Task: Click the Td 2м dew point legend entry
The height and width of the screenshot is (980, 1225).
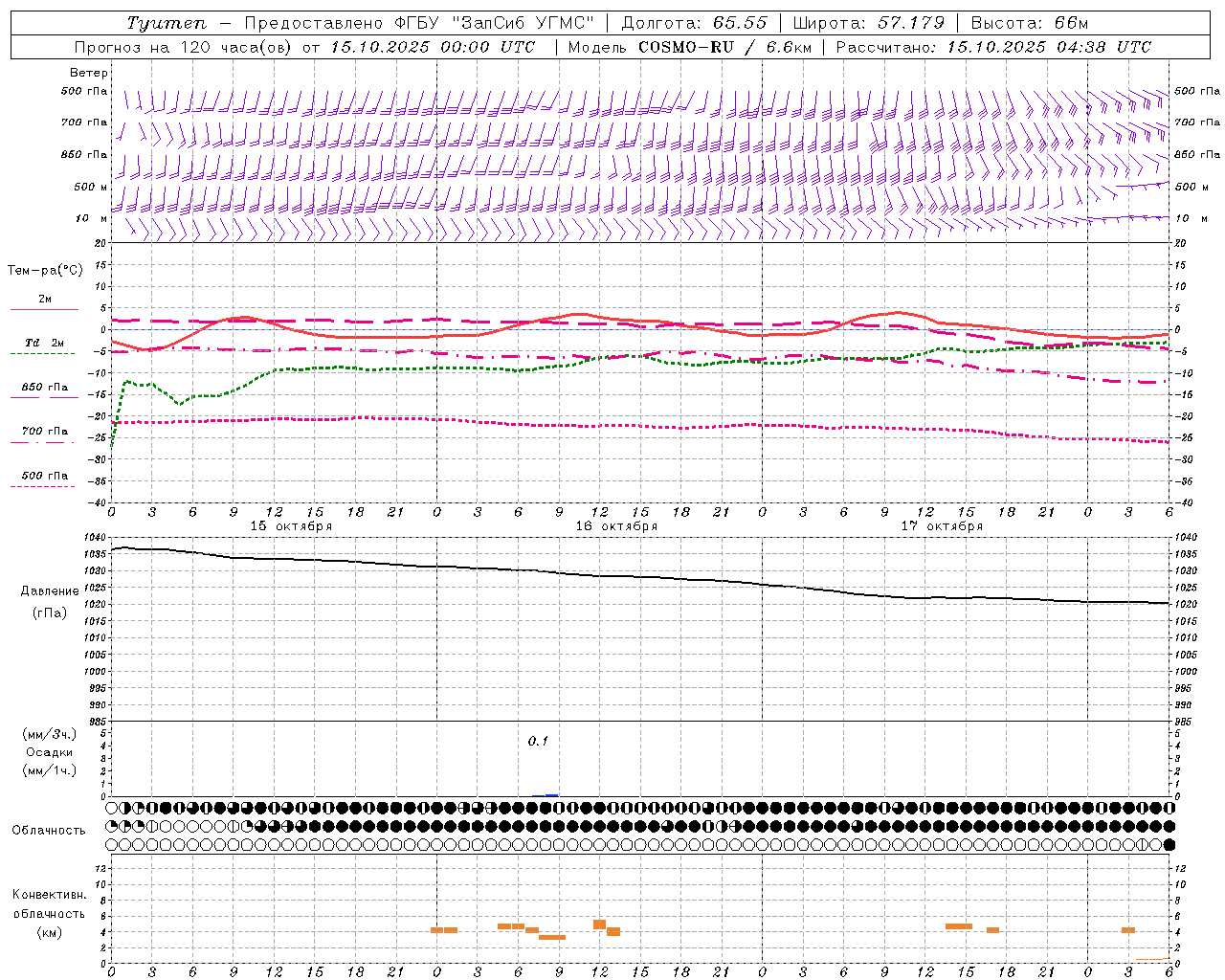Action: (x=44, y=343)
